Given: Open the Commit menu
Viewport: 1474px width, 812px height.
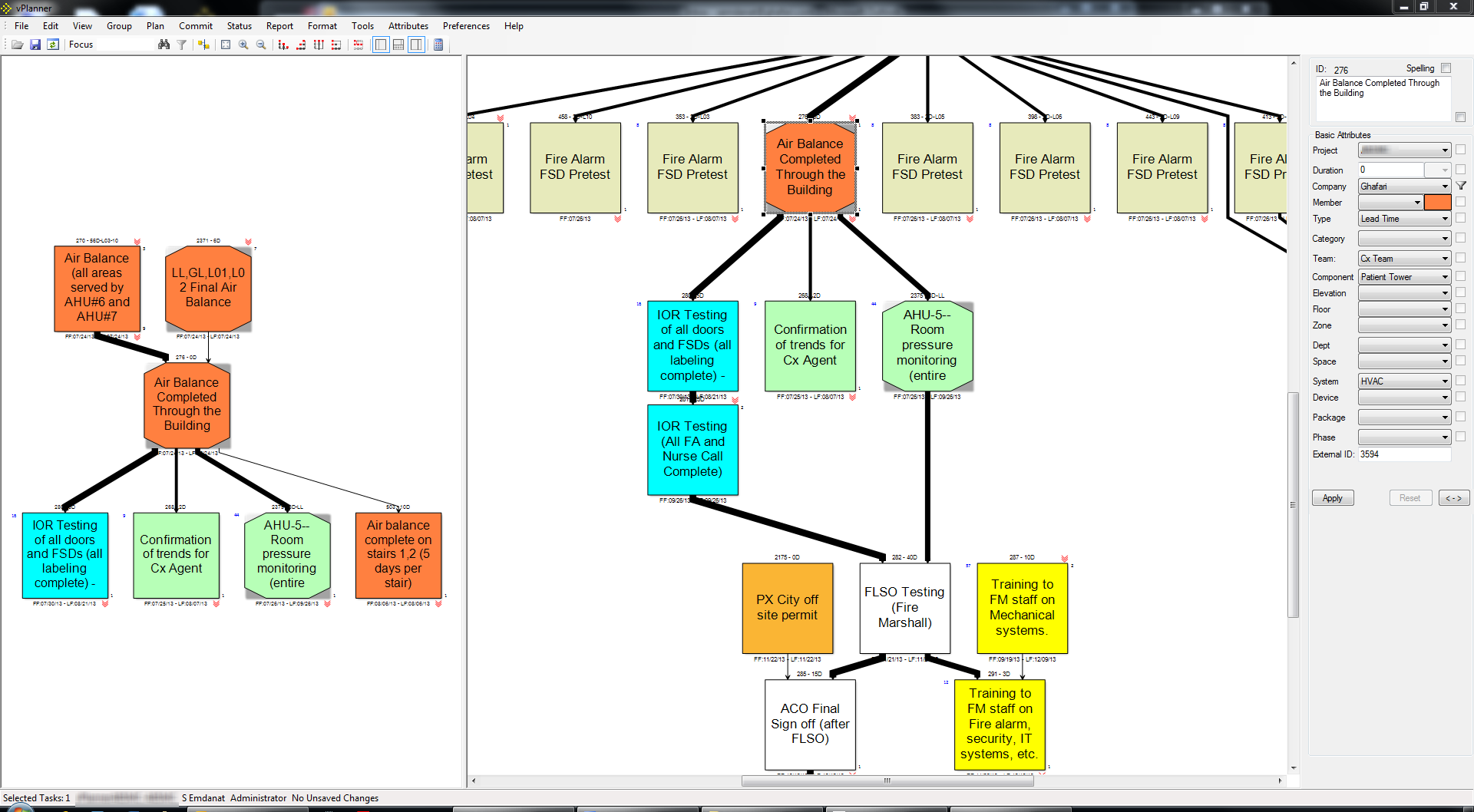Looking at the screenshot, I should point(196,26).
